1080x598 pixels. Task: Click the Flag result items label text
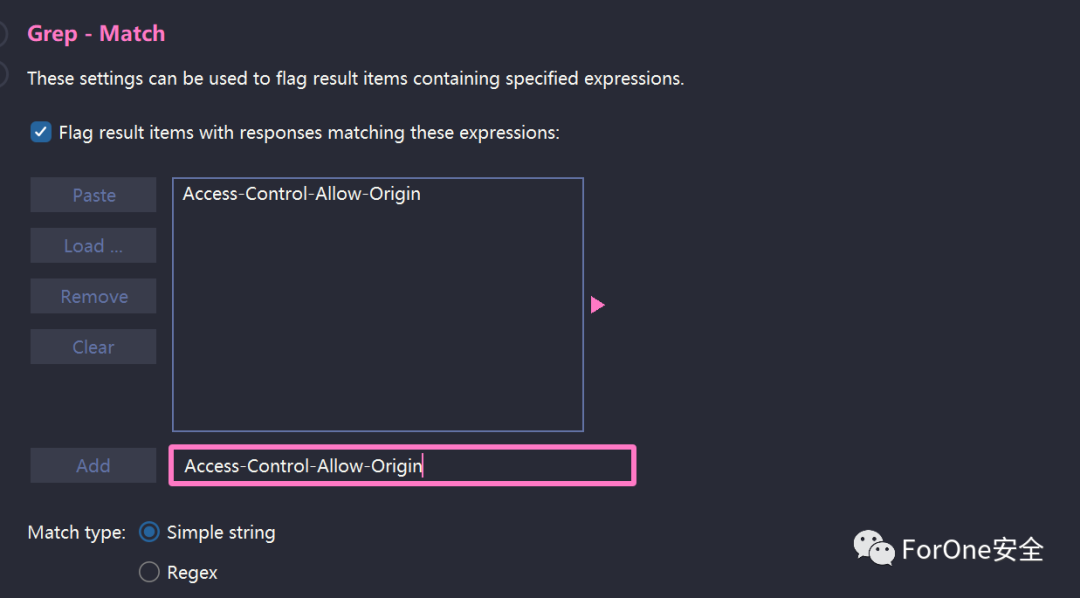[x=309, y=133]
